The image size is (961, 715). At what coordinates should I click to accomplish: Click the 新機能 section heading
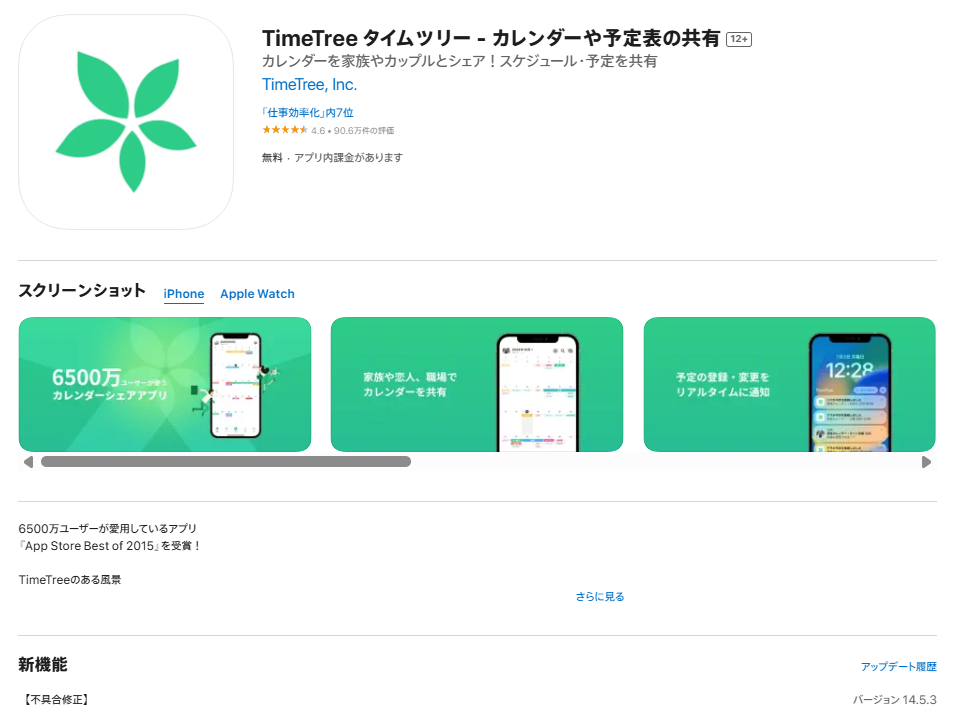point(43,665)
